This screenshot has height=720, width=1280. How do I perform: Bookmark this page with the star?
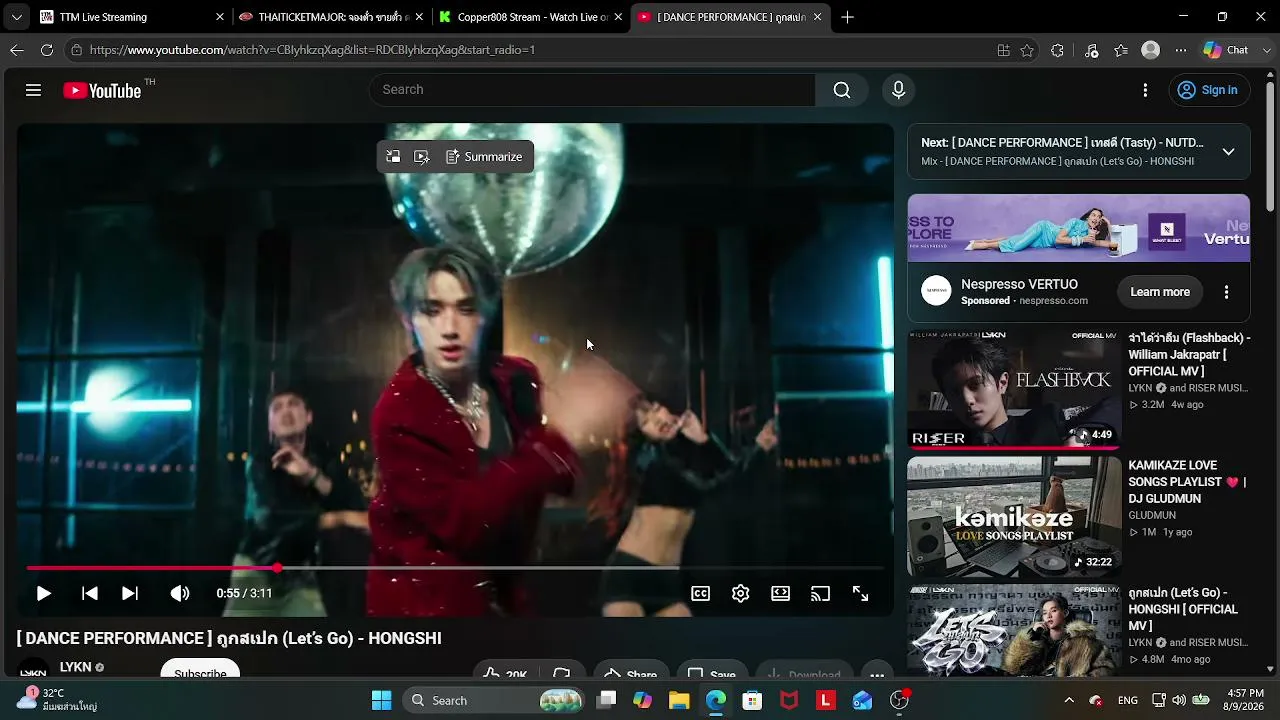(x=1027, y=50)
